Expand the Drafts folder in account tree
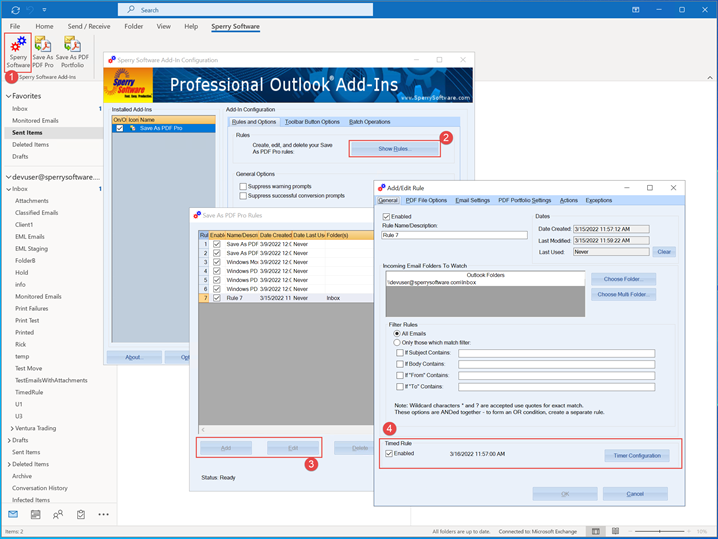The height and width of the screenshot is (539, 718). (9, 441)
